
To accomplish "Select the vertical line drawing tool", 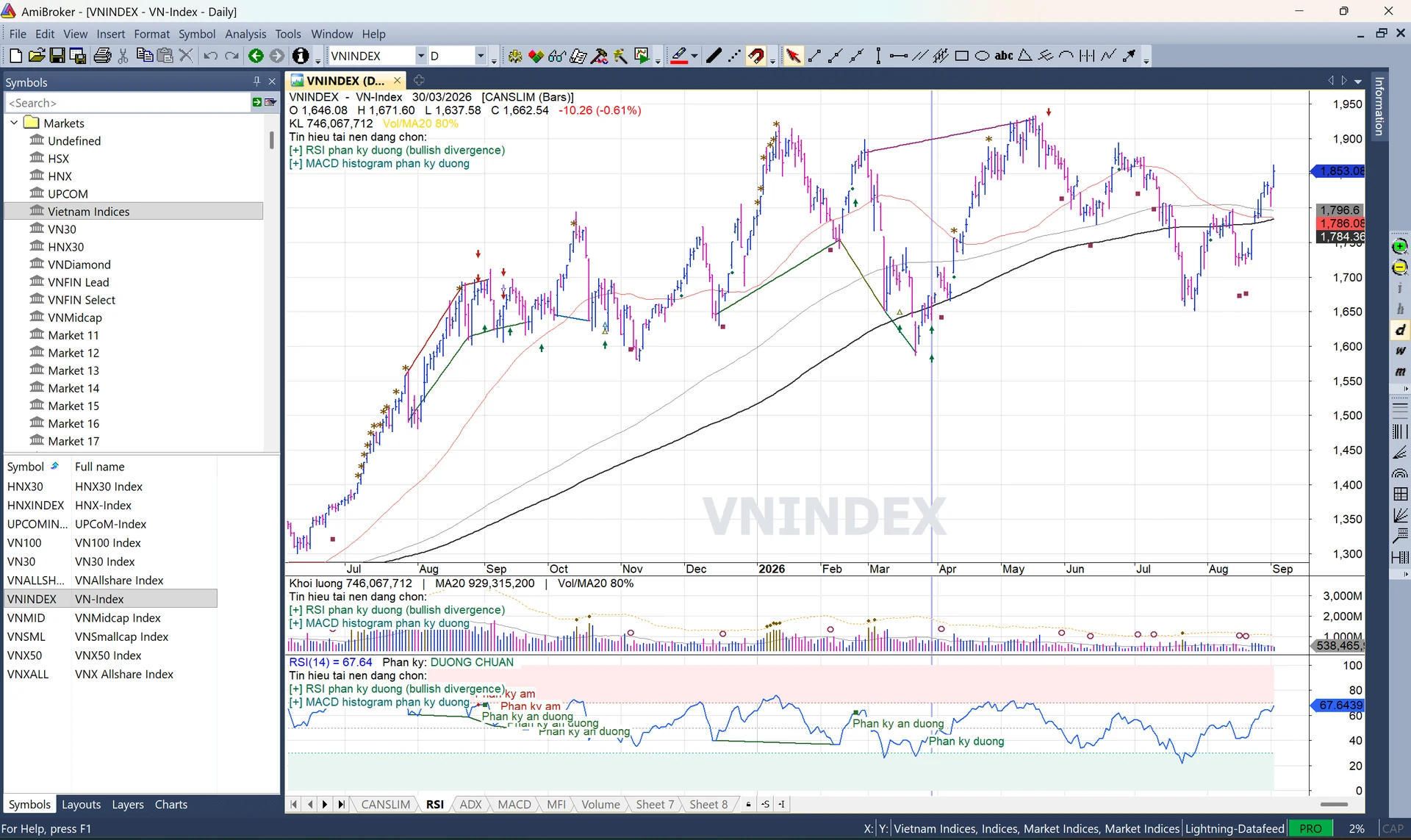I will 878,56.
